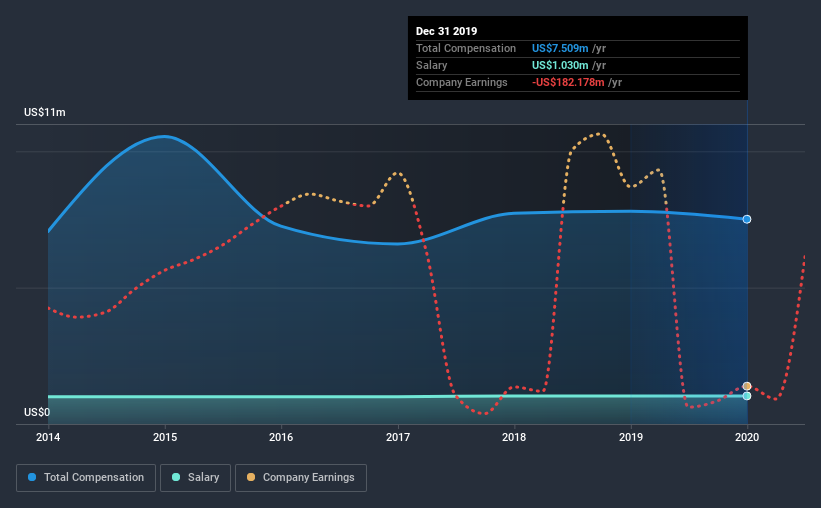The width and height of the screenshot is (821, 508).
Task: Click the Total Compensation label in the tooltip
Action: coord(466,48)
